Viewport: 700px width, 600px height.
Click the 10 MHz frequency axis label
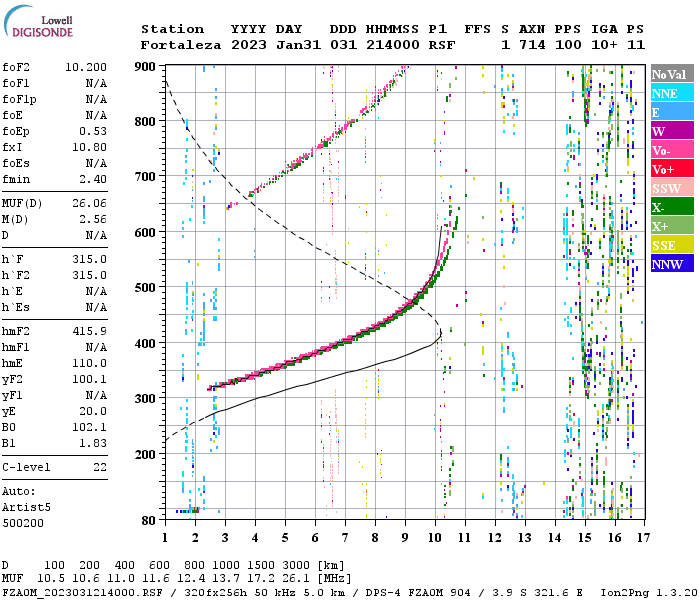tap(435, 538)
